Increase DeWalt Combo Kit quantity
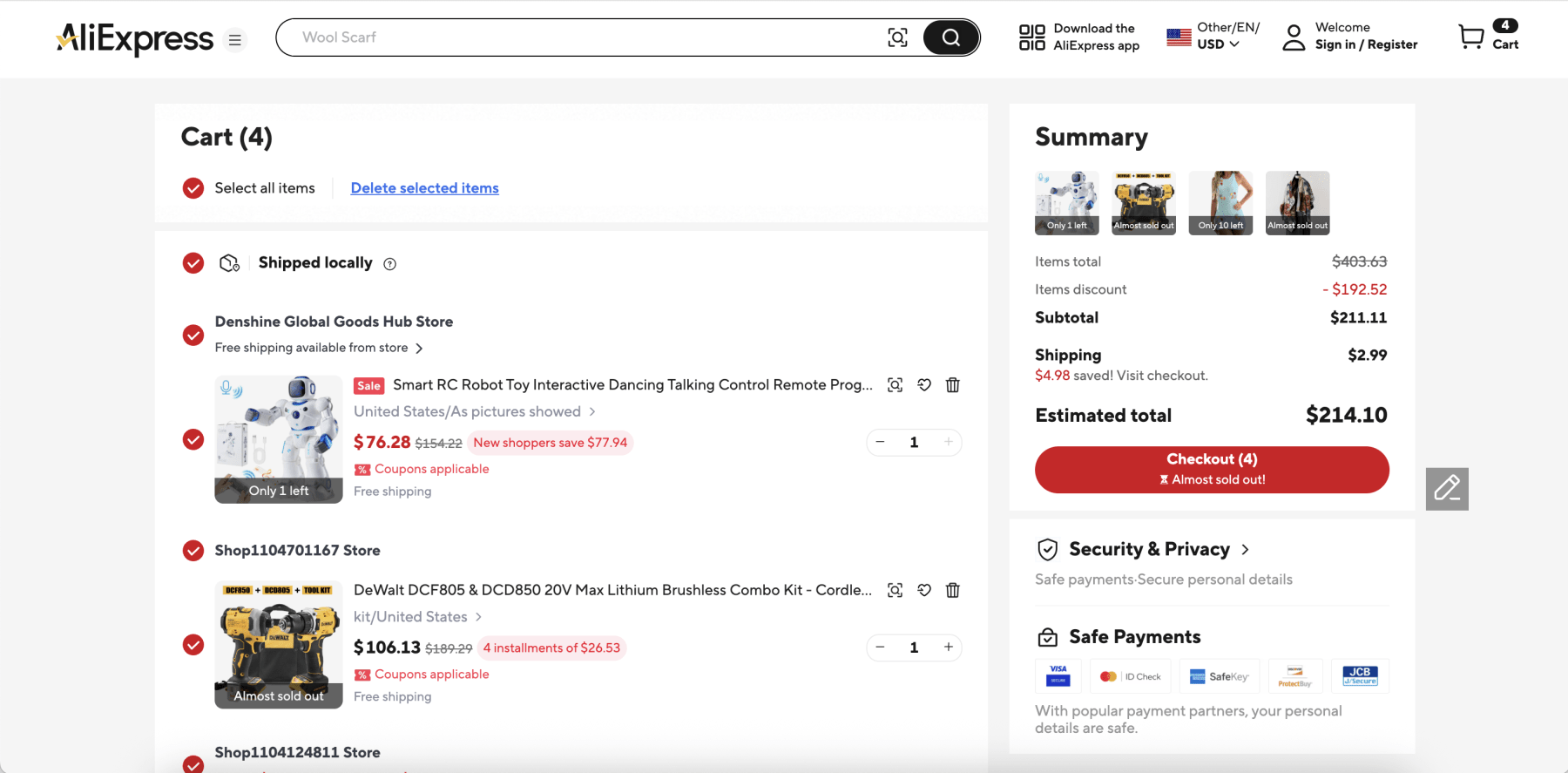This screenshot has width=1568, height=773. coord(948,647)
